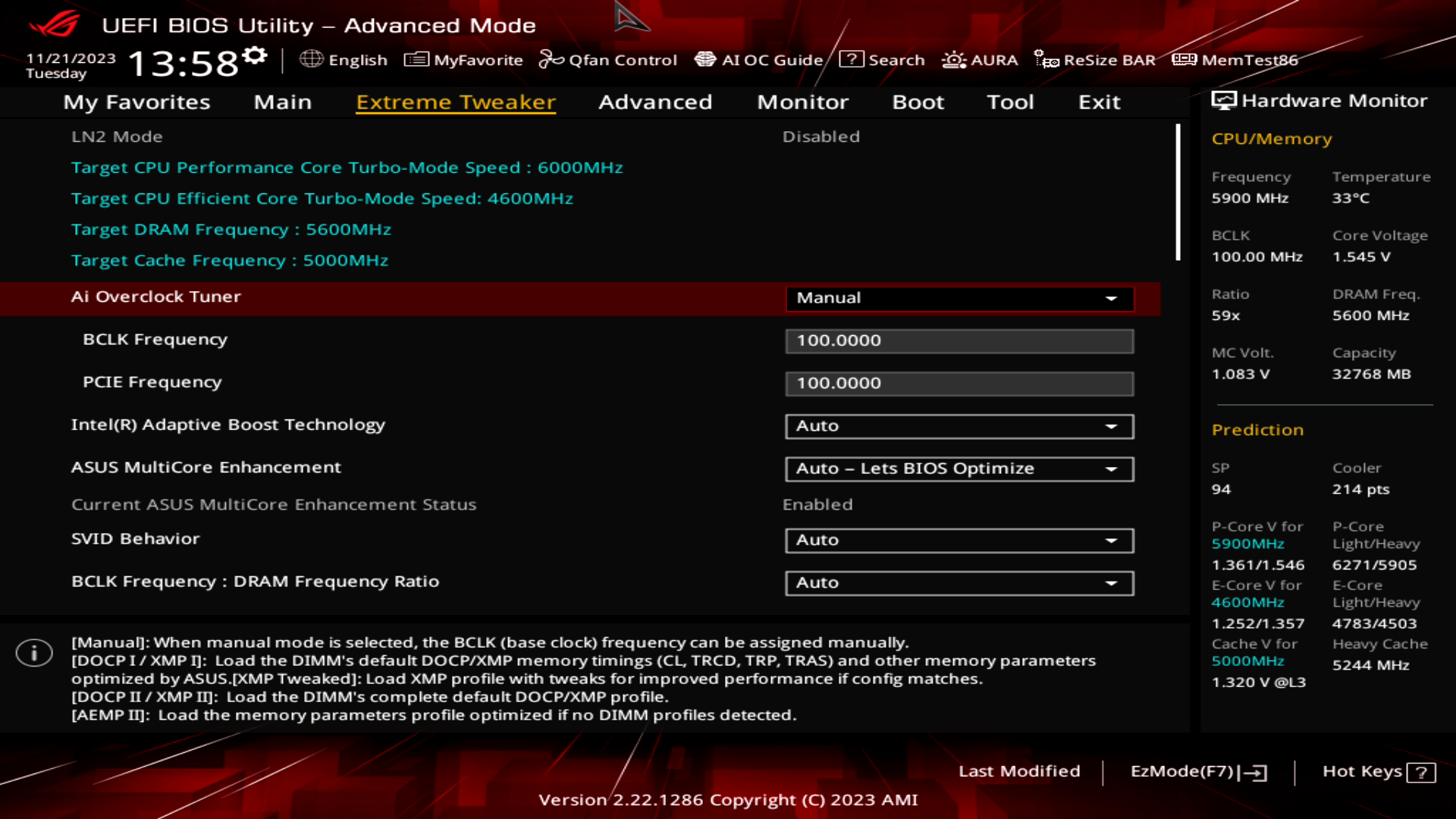
Task: Switch to EzMode
Action: tap(1195, 771)
